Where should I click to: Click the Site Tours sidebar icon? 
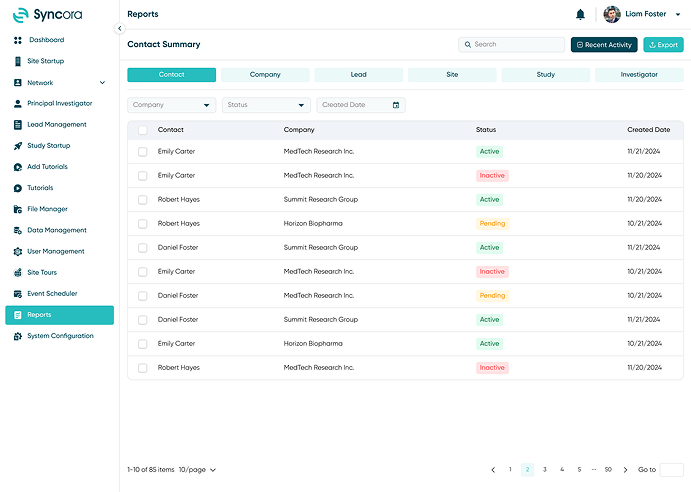pos(18,273)
